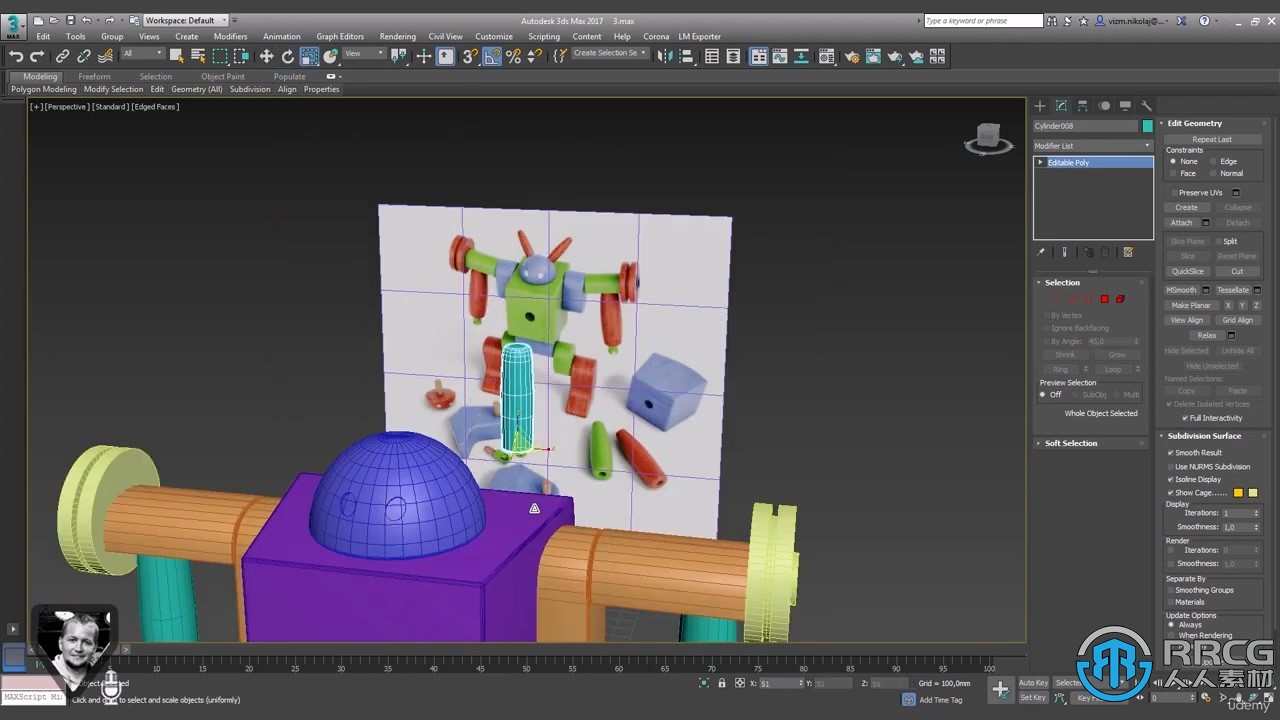Open reference coordinate system View dropdown
Image resolution: width=1280 pixels, height=720 pixels.
tap(364, 54)
